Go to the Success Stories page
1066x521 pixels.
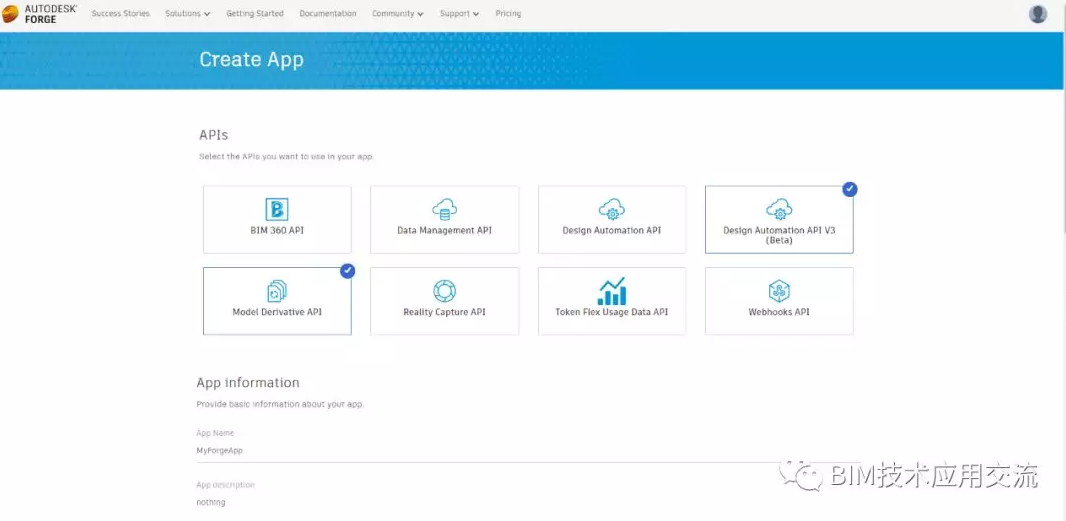[120, 14]
